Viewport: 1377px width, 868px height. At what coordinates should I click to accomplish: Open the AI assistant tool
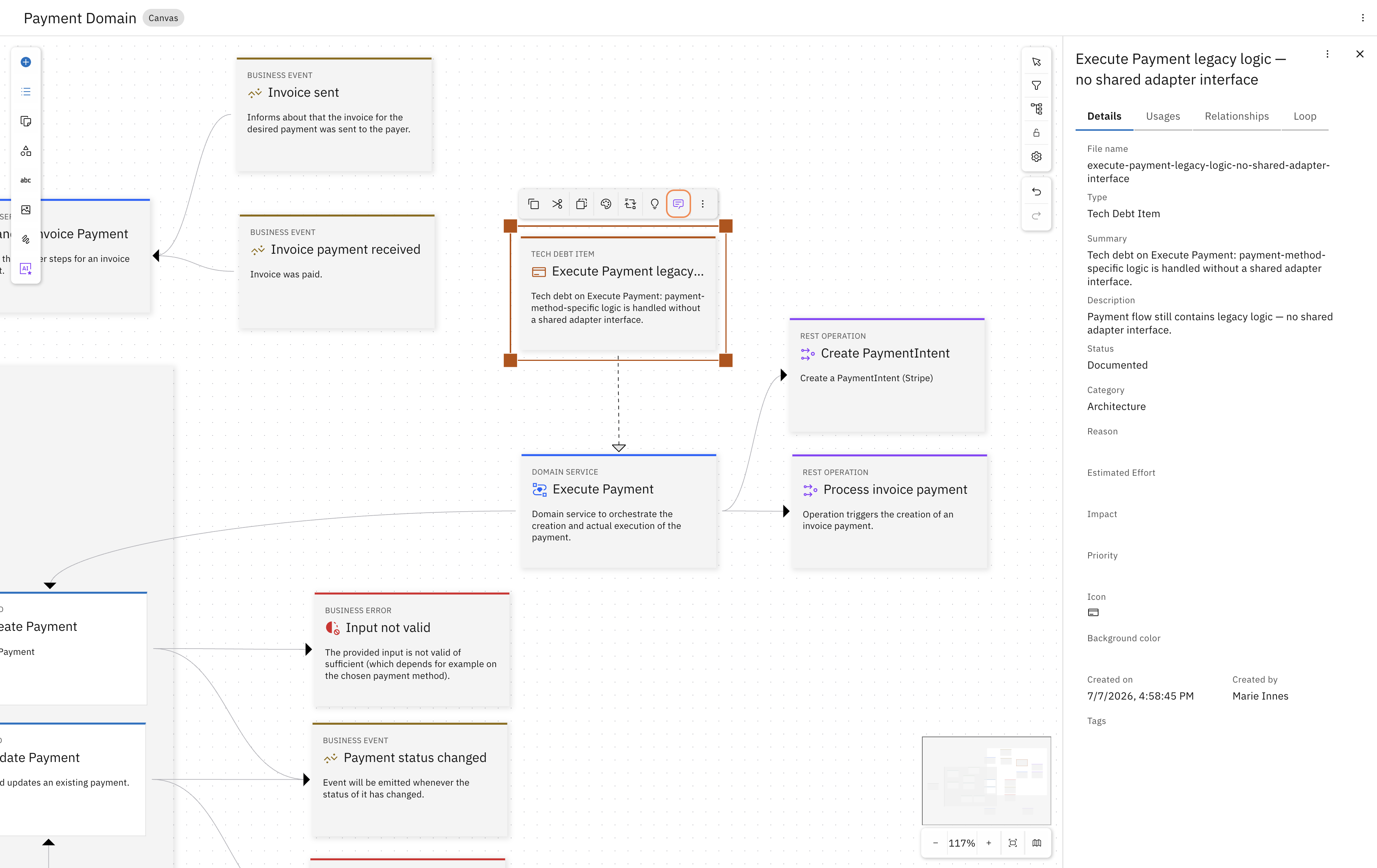tap(26, 269)
